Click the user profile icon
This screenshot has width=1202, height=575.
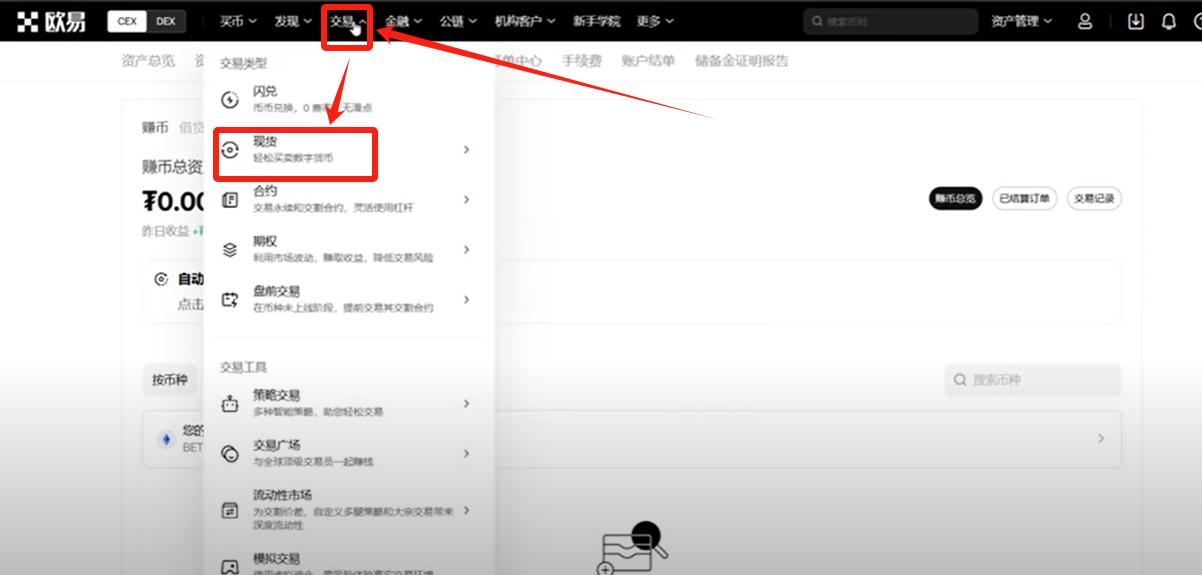[x=1085, y=21]
